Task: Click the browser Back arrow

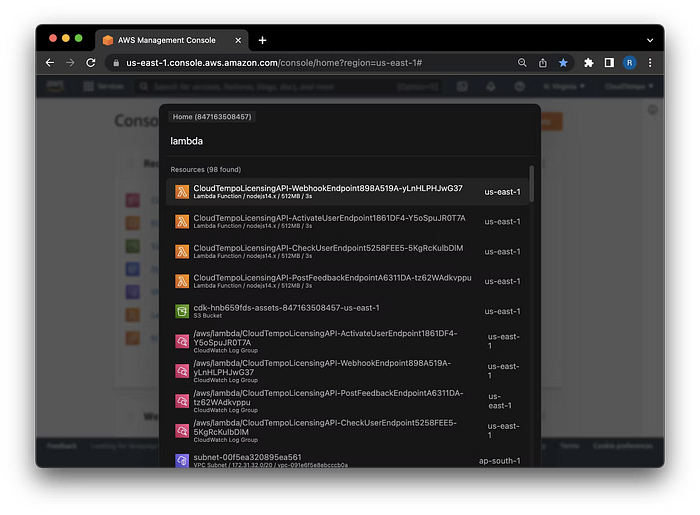Action: (x=50, y=63)
